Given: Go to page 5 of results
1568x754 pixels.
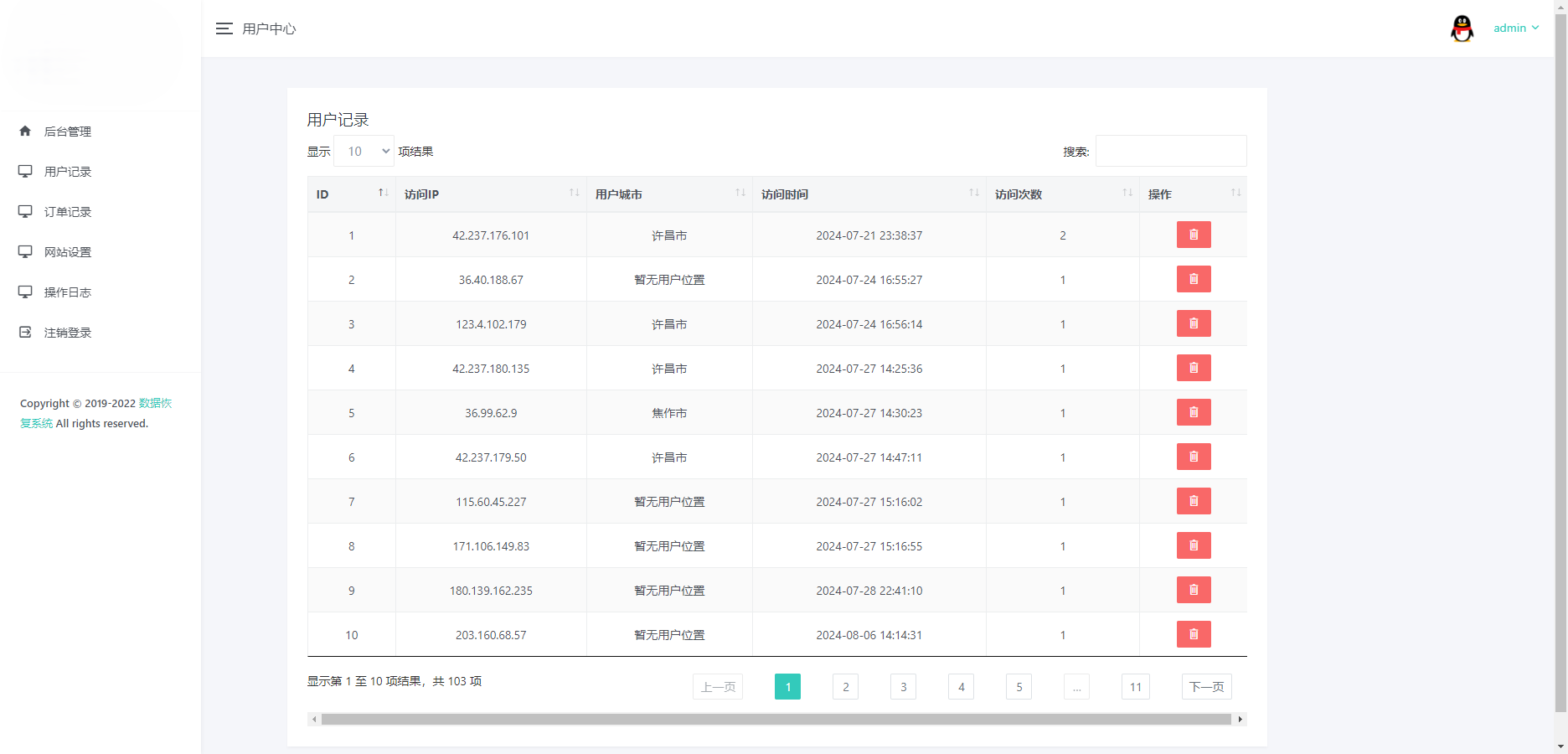Looking at the screenshot, I should (x=1019, y=687).
